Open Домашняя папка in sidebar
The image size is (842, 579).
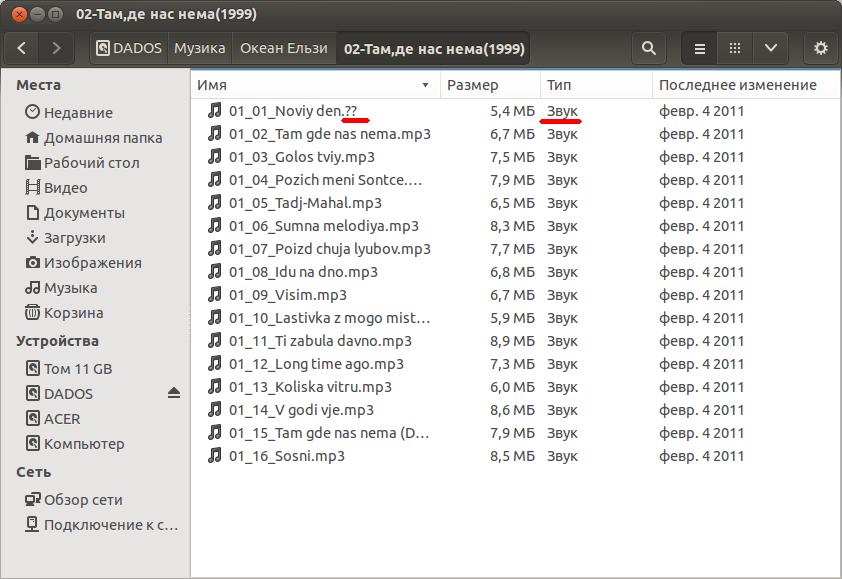102,138
